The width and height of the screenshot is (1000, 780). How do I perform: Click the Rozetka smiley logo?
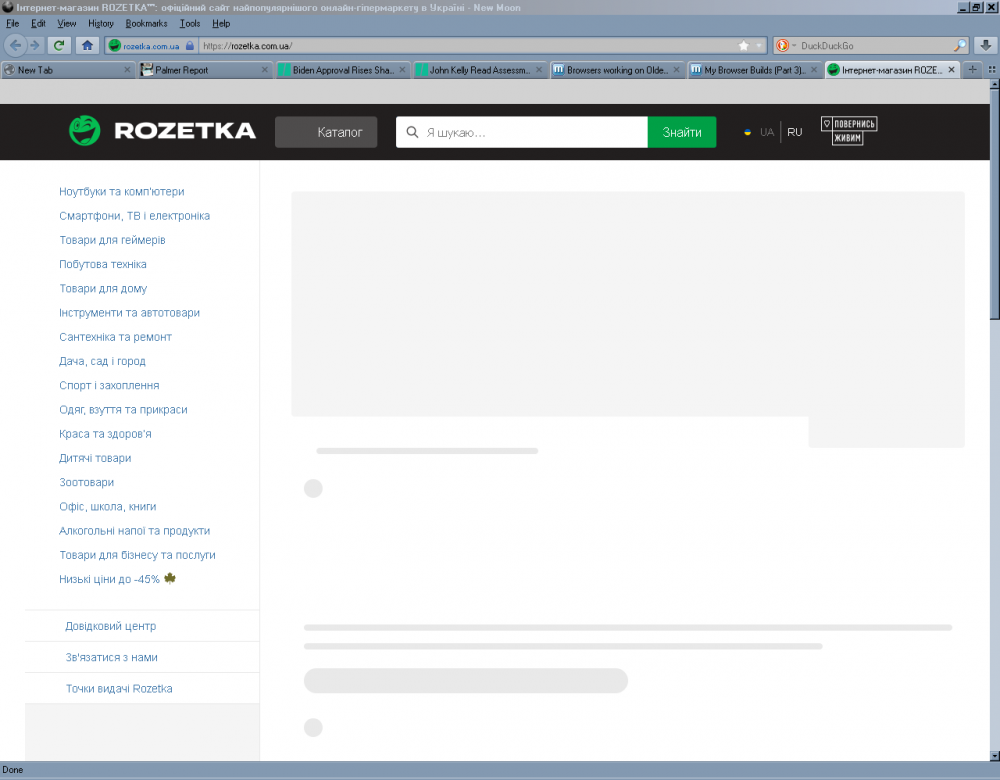click(85, 131)
